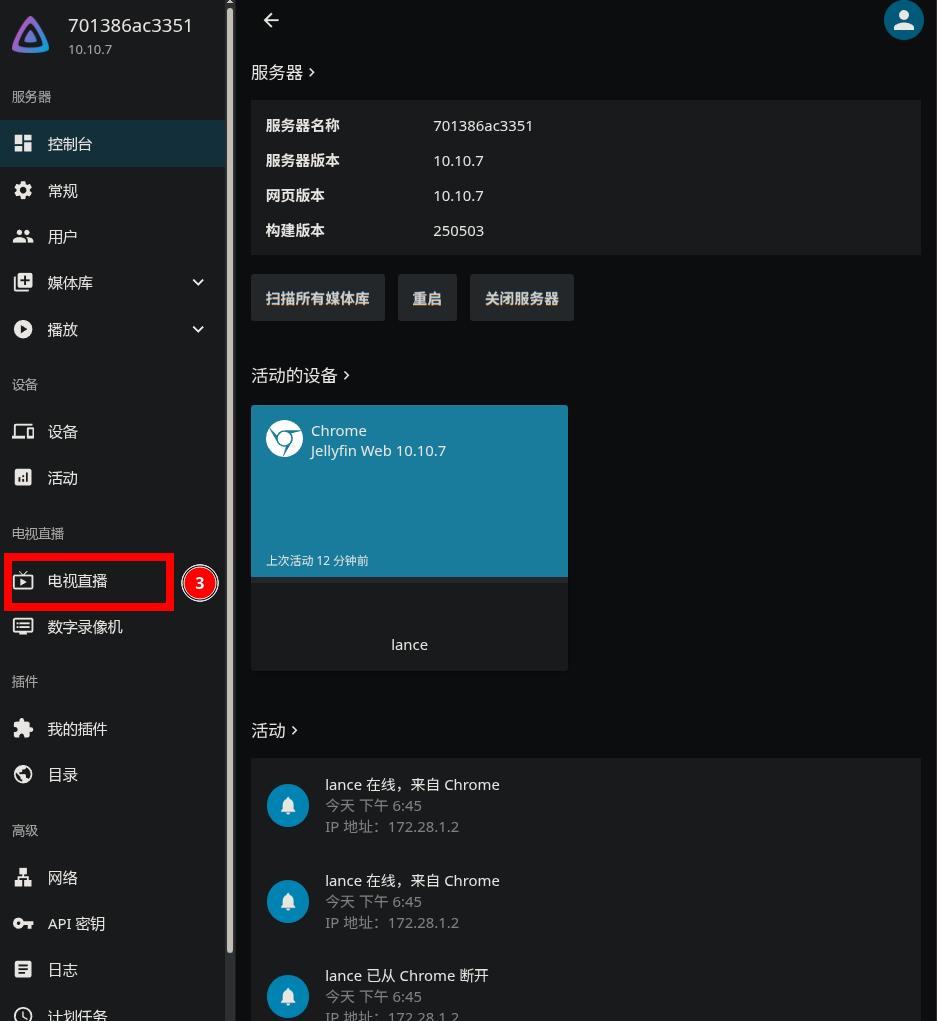Open the user profile avatar icon

pyautogui.click(x=903, y=20)
